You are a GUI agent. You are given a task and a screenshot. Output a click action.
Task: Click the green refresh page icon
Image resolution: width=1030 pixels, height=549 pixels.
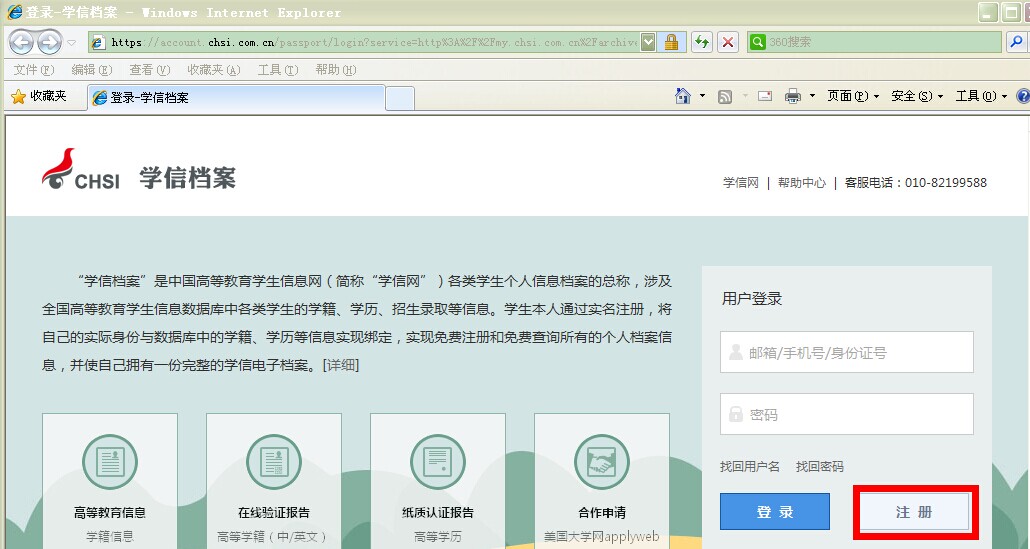[x=702, y=43]
